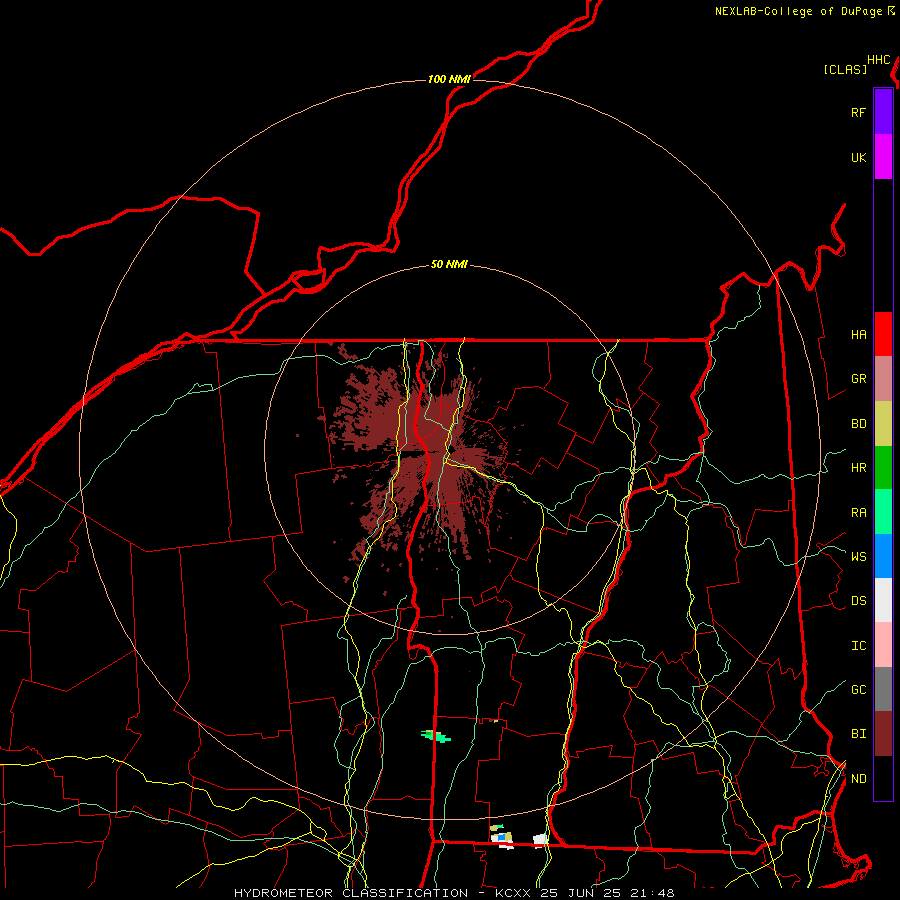This screenshot has height=900, width=900.
Task: Click the 100 NMI range ring label
Action: [x=449, y=79]
